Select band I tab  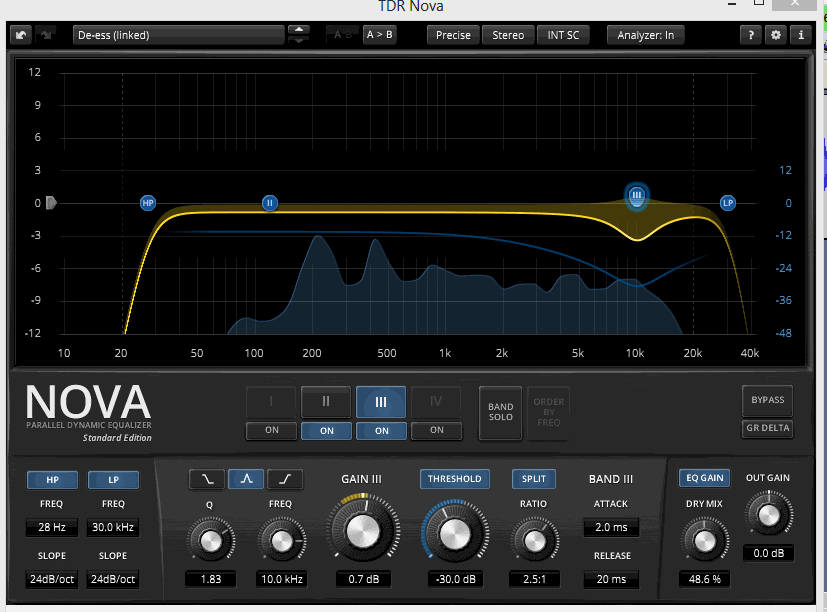[x=271, y=402]
